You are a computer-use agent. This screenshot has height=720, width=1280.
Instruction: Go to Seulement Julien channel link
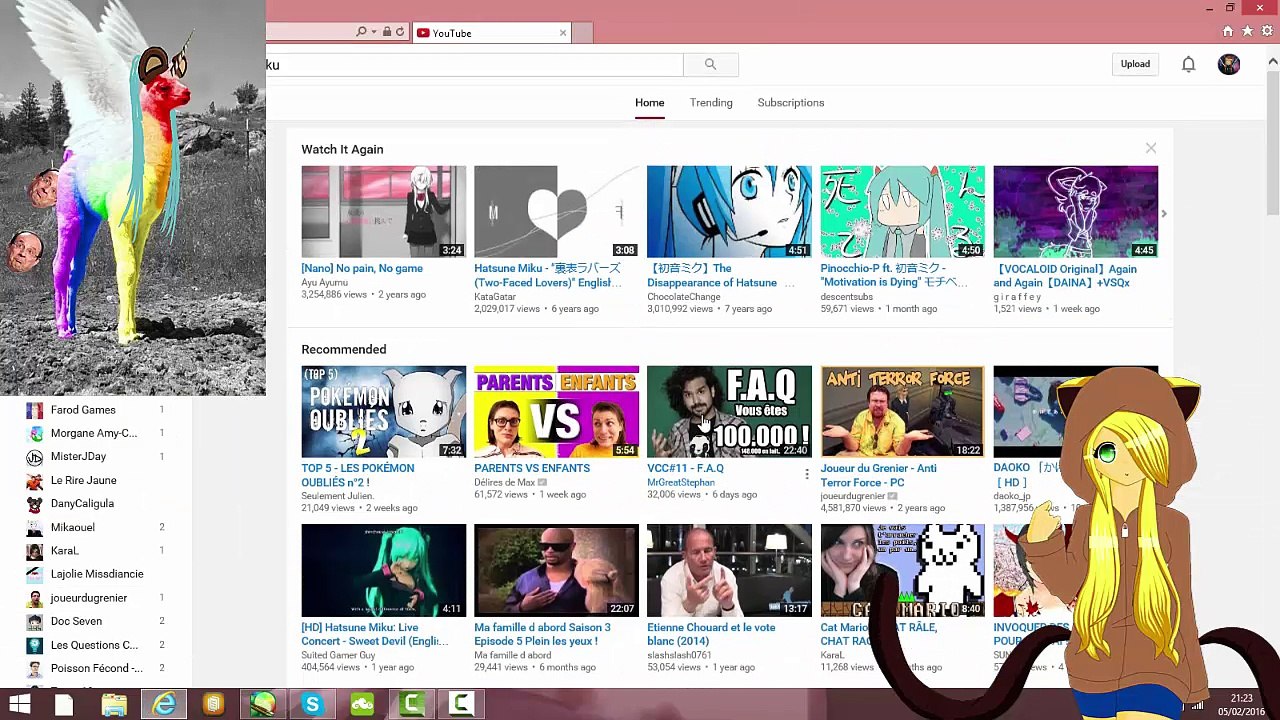point(337,496)
